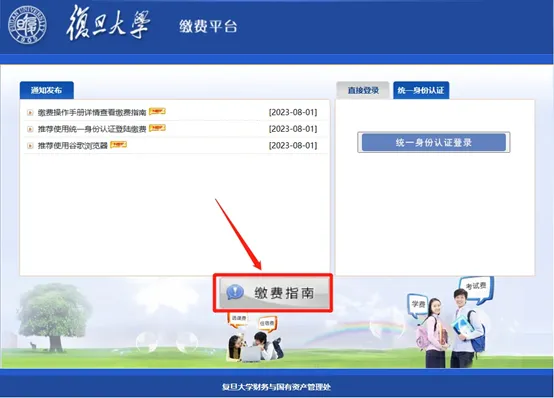Image resolution: width=554 pixels, height=398 pixels.
Task: Open notice 推荐使用统一身份认证登陆缴费
Action: click(x=92, y=129)
